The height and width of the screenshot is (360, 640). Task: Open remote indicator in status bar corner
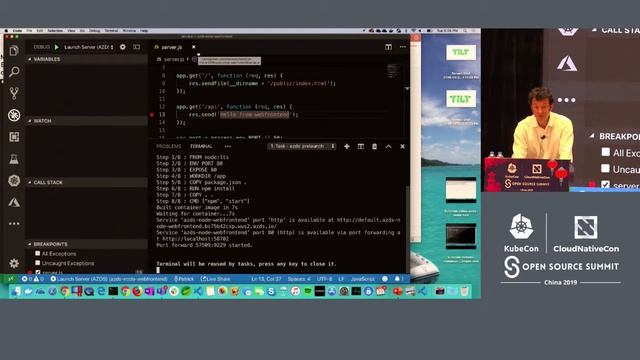[x=11, y=279]
